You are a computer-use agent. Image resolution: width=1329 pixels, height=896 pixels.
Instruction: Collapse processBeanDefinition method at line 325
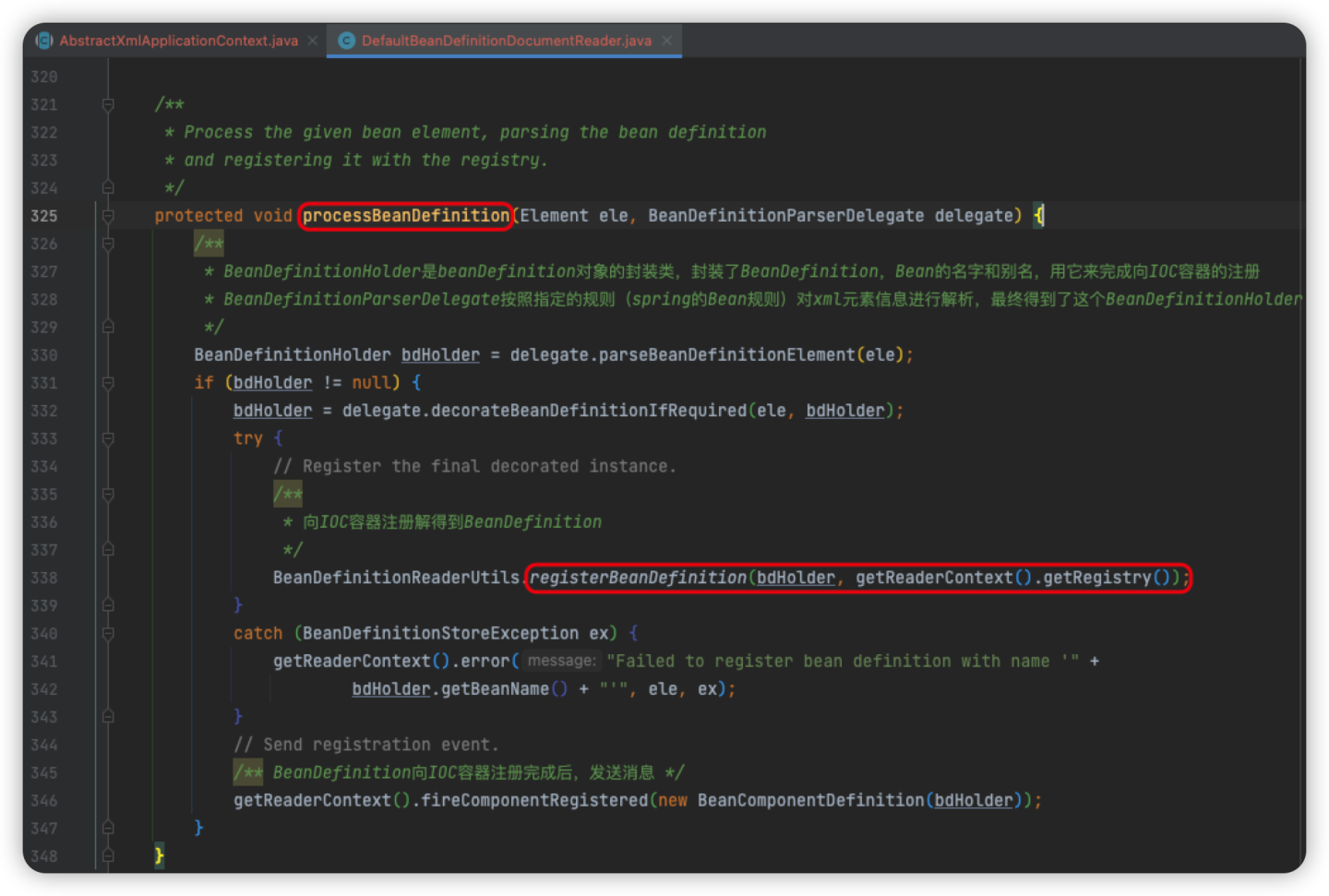pyautogui.click(x=108, y=216)
